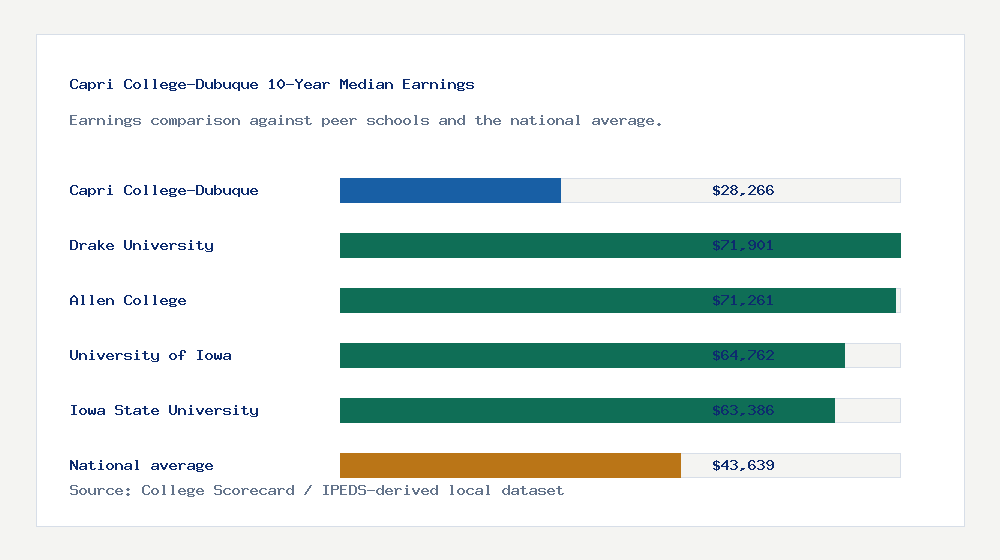This screenshot has height=560, width=1000.
Task: Select the 'Drake University' row label
Action: tap(142, 246)
